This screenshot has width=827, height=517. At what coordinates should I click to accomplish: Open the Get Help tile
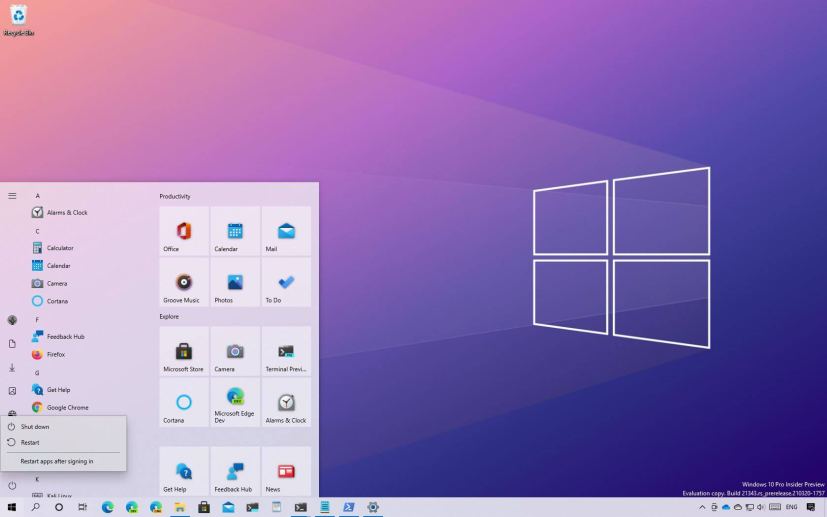tap(184, 471)
